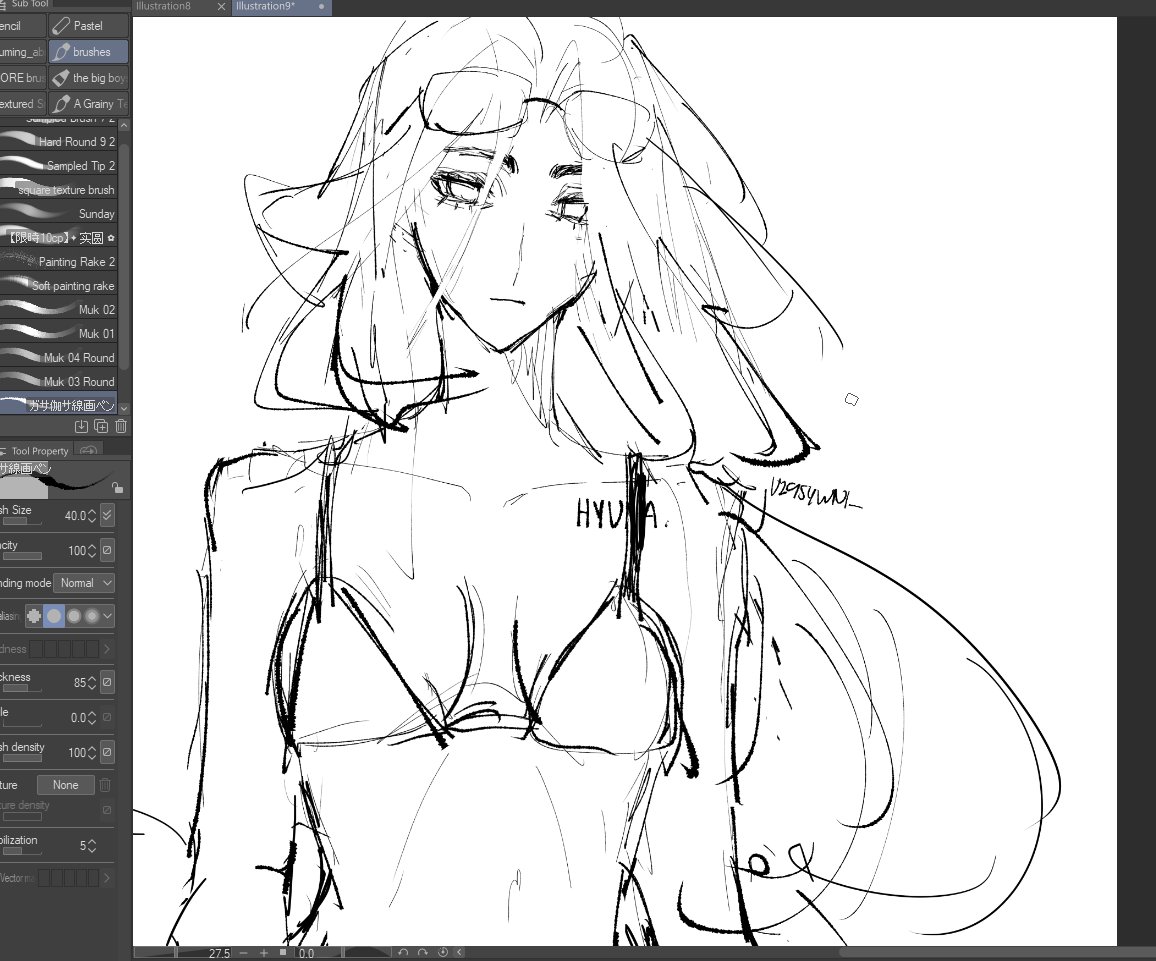The height and width of the screenshot is (961, 1156).
Task: Expand the Hardness indicator options arrow
Action: [x=107, y=649]
